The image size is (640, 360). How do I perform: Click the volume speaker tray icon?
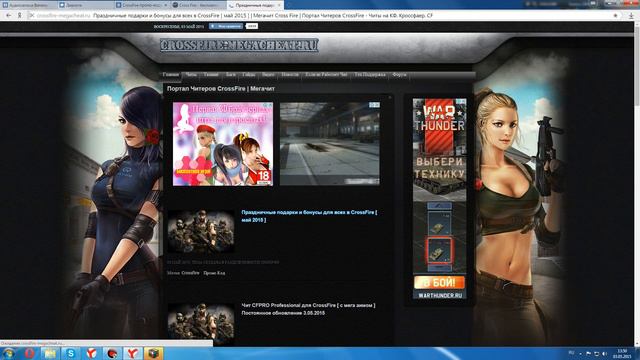pyautogui.click(x=604, y=353)
